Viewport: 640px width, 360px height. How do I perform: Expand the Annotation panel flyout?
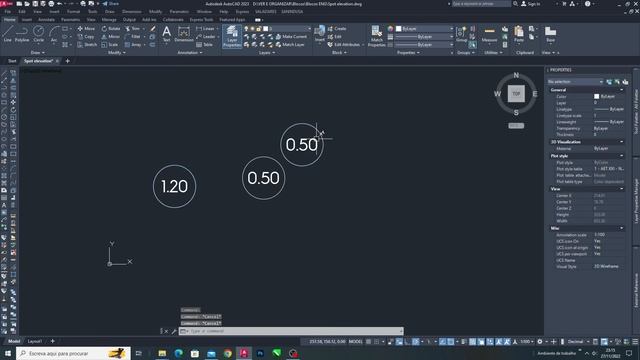tap(189, 53)
